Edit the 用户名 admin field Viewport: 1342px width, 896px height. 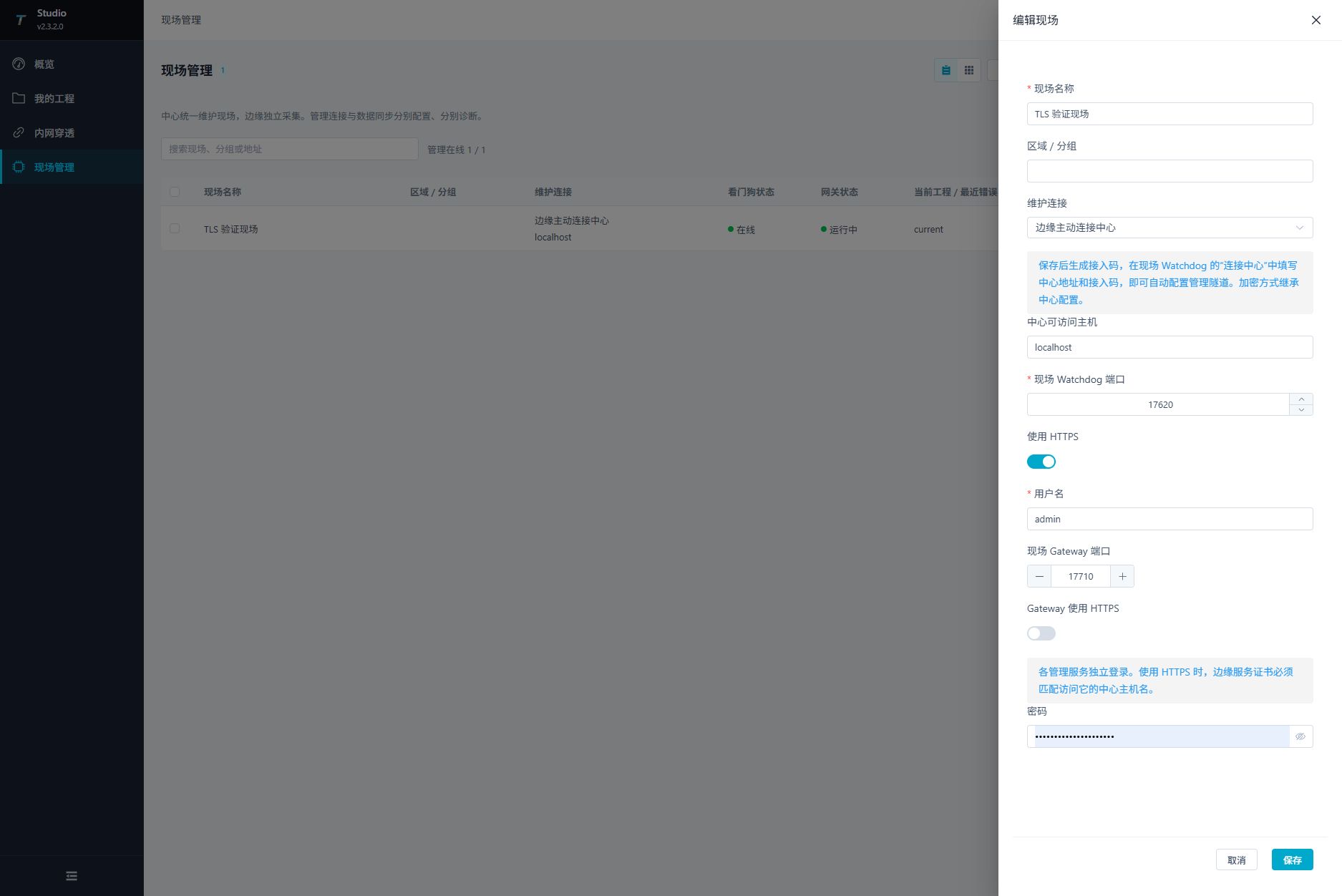pyautogui.click(x=1170, y=519)
